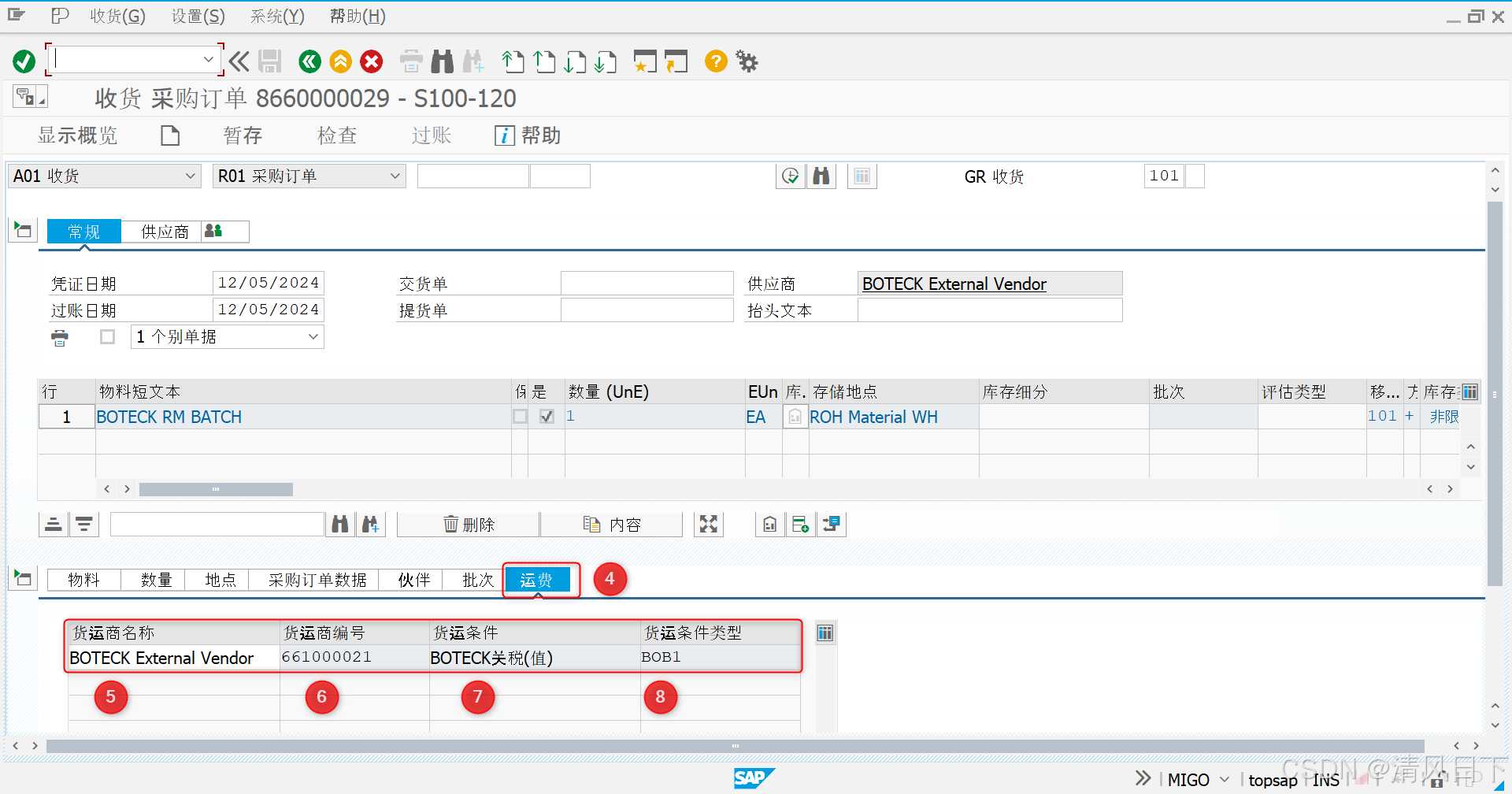The image size is (1512, 794).
Task: Click the main vertical scrollbar on the right
Action: click(x=1495, y=394)
